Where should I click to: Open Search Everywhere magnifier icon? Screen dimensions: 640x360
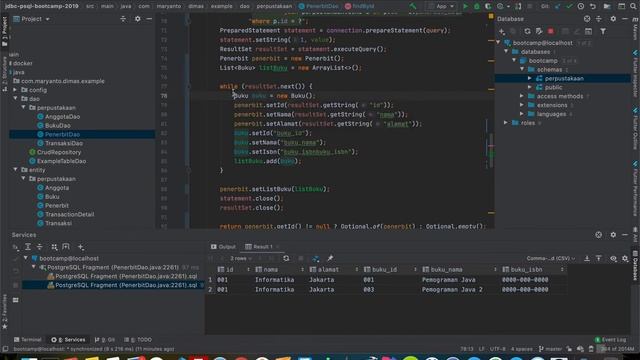coord(633,7)
